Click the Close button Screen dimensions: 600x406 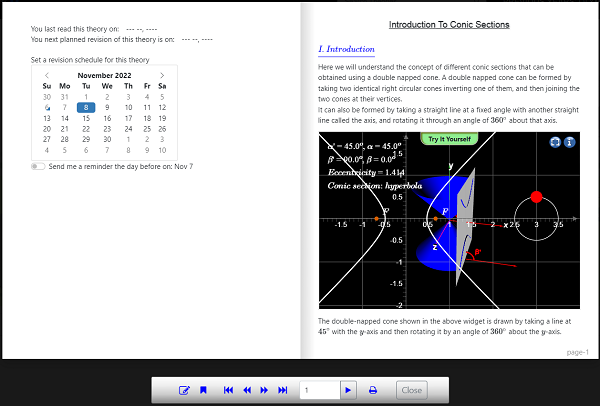tap(410, 390)
